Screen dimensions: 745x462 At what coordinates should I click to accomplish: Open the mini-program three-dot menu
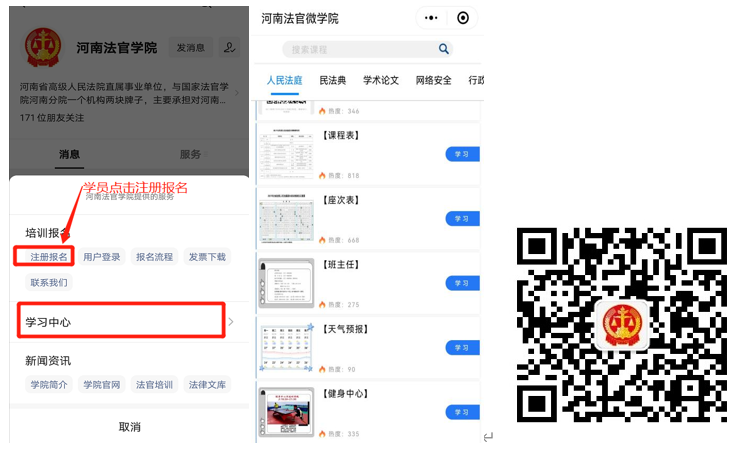[431, 18]
